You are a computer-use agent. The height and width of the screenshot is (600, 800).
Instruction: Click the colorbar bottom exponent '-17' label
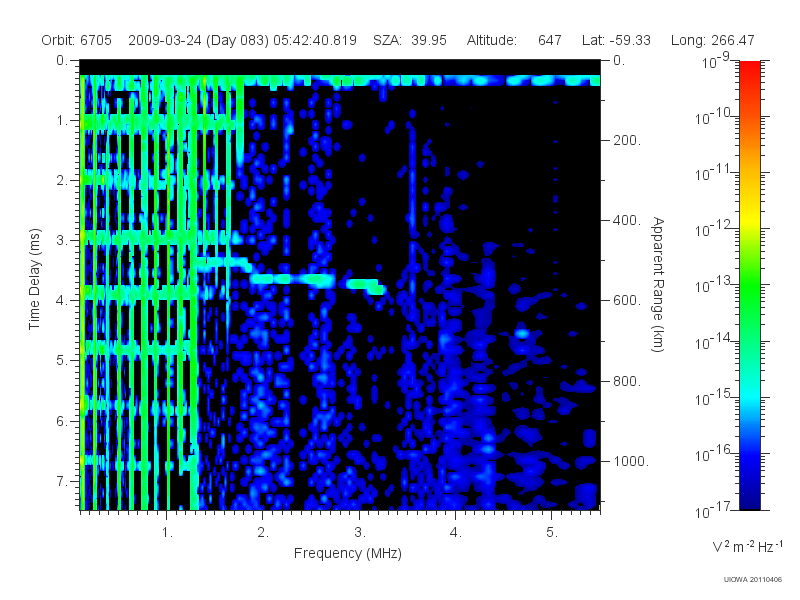coord(723,505)
